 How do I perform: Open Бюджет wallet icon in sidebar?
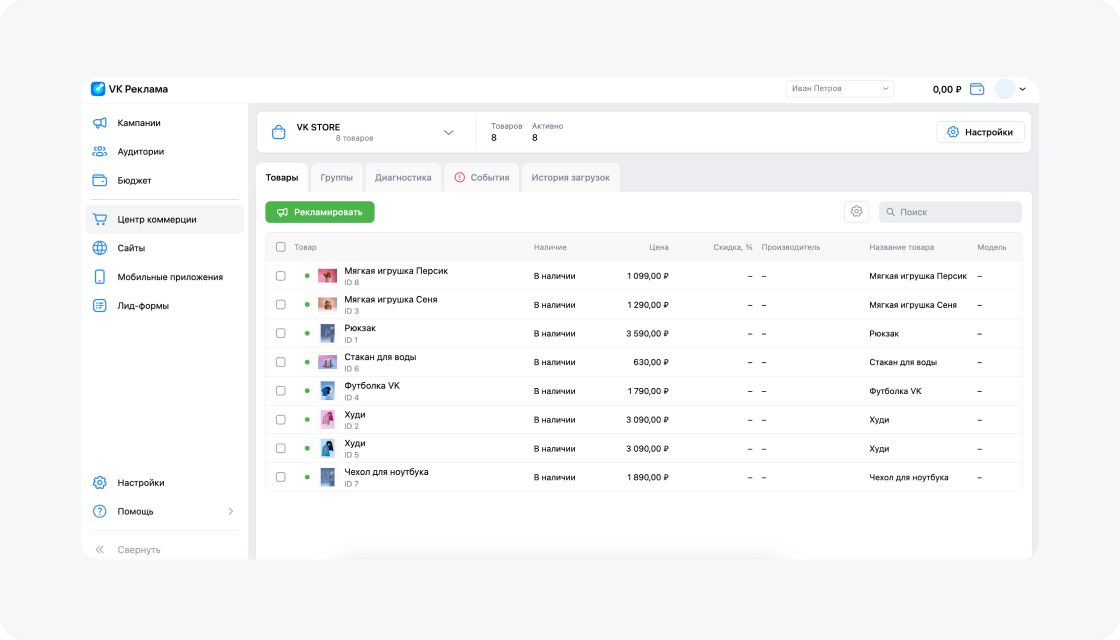(100, 180)
